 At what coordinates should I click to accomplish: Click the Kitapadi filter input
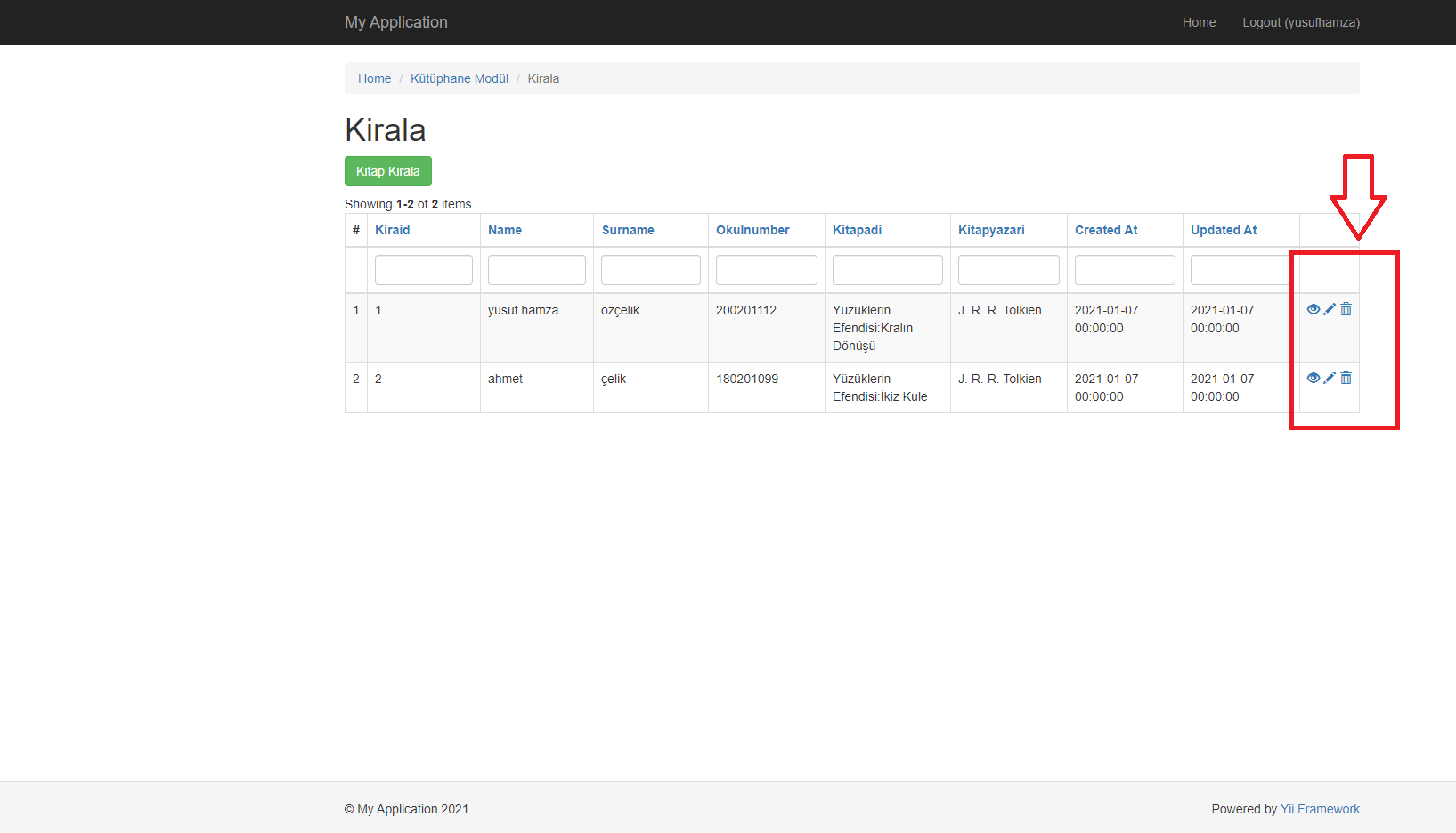coord(887,270)
